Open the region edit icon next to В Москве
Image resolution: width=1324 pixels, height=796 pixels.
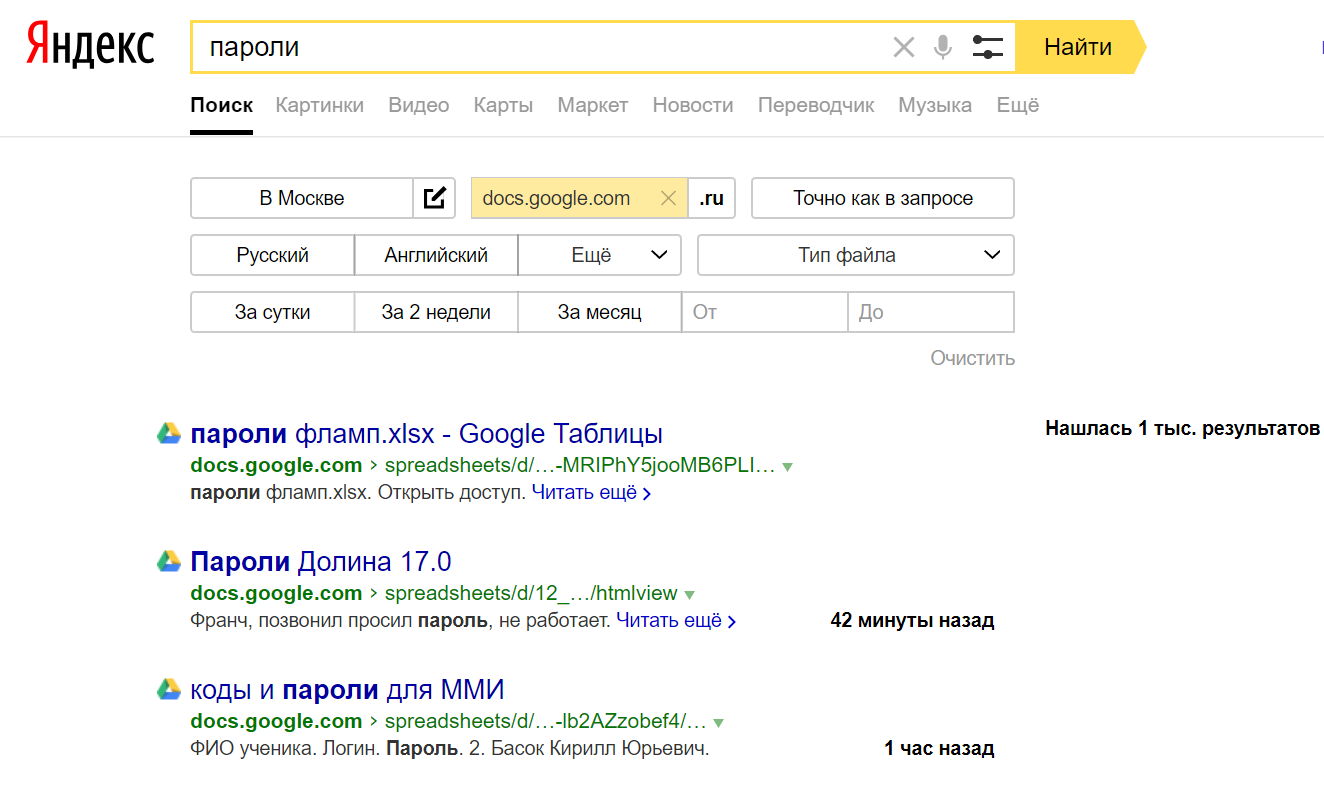(434, 198)
